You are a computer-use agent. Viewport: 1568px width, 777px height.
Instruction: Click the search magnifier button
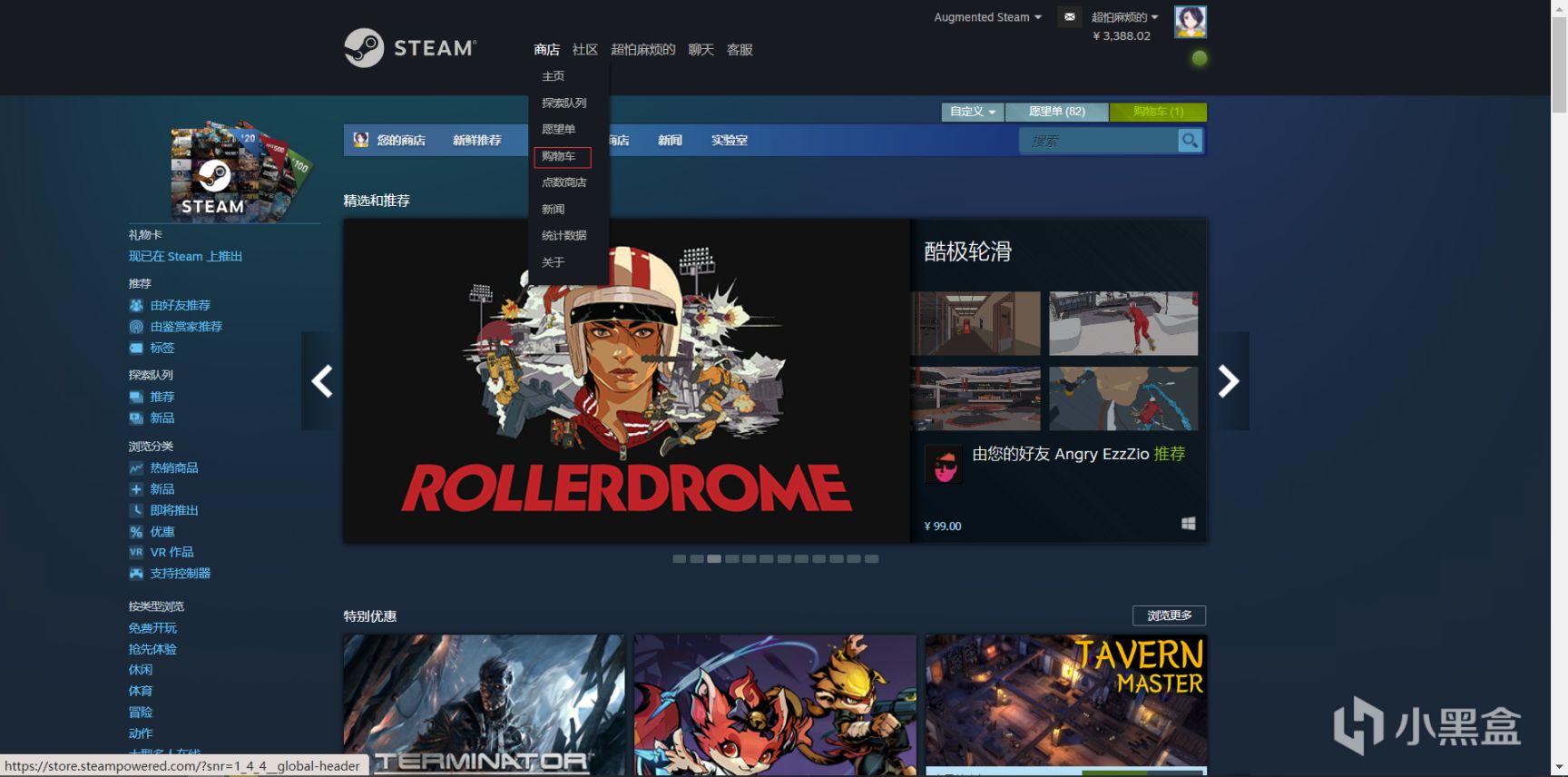(1190, 141)
